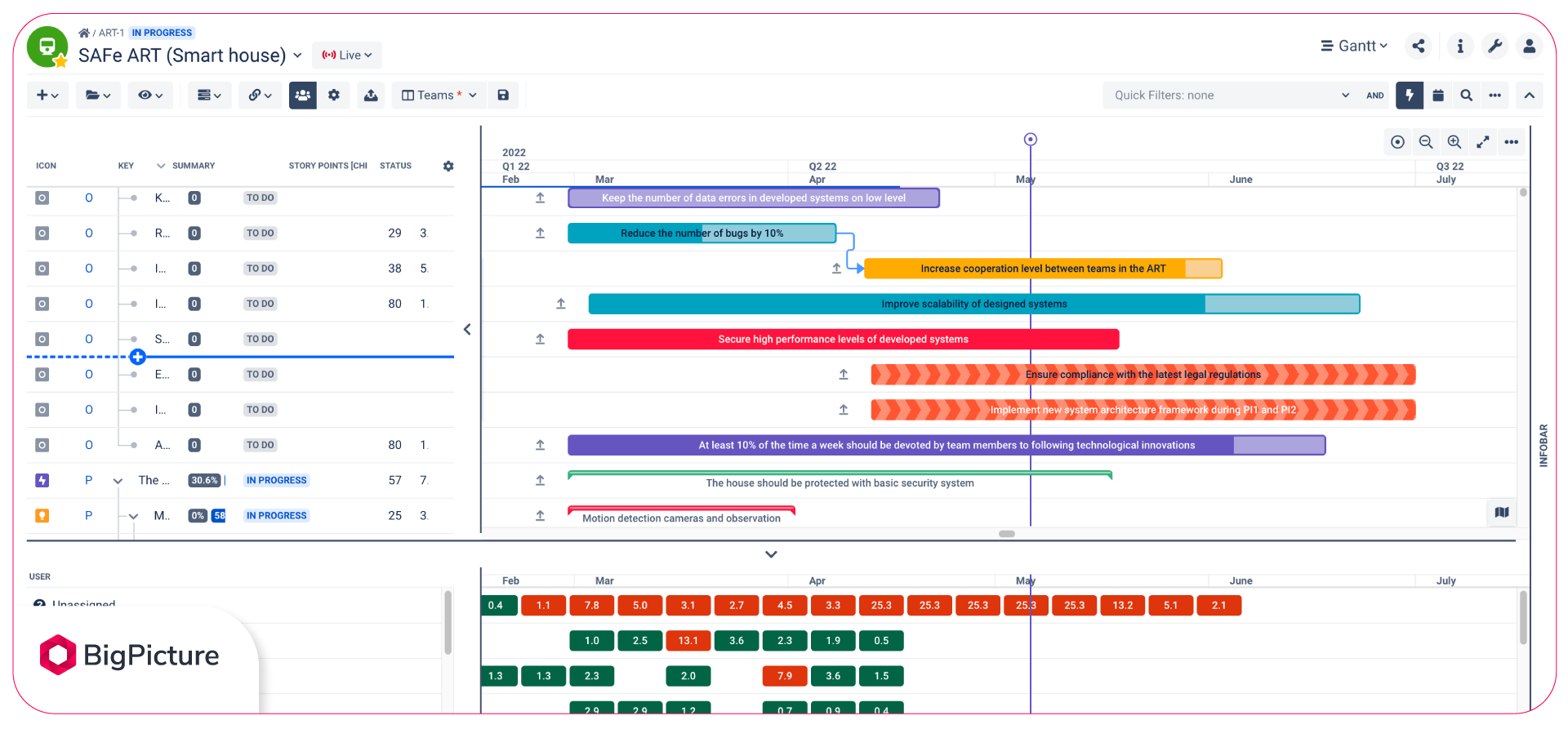Zoom in the Gantt timeline

click(x=1454, y=142)
